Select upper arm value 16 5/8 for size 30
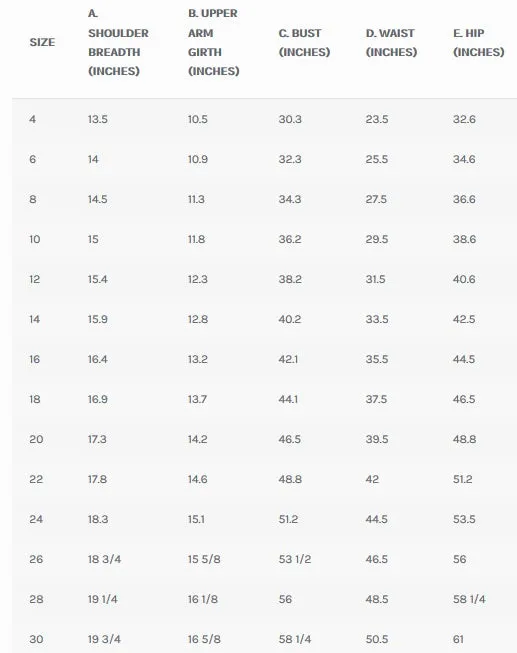 (204, 639)
